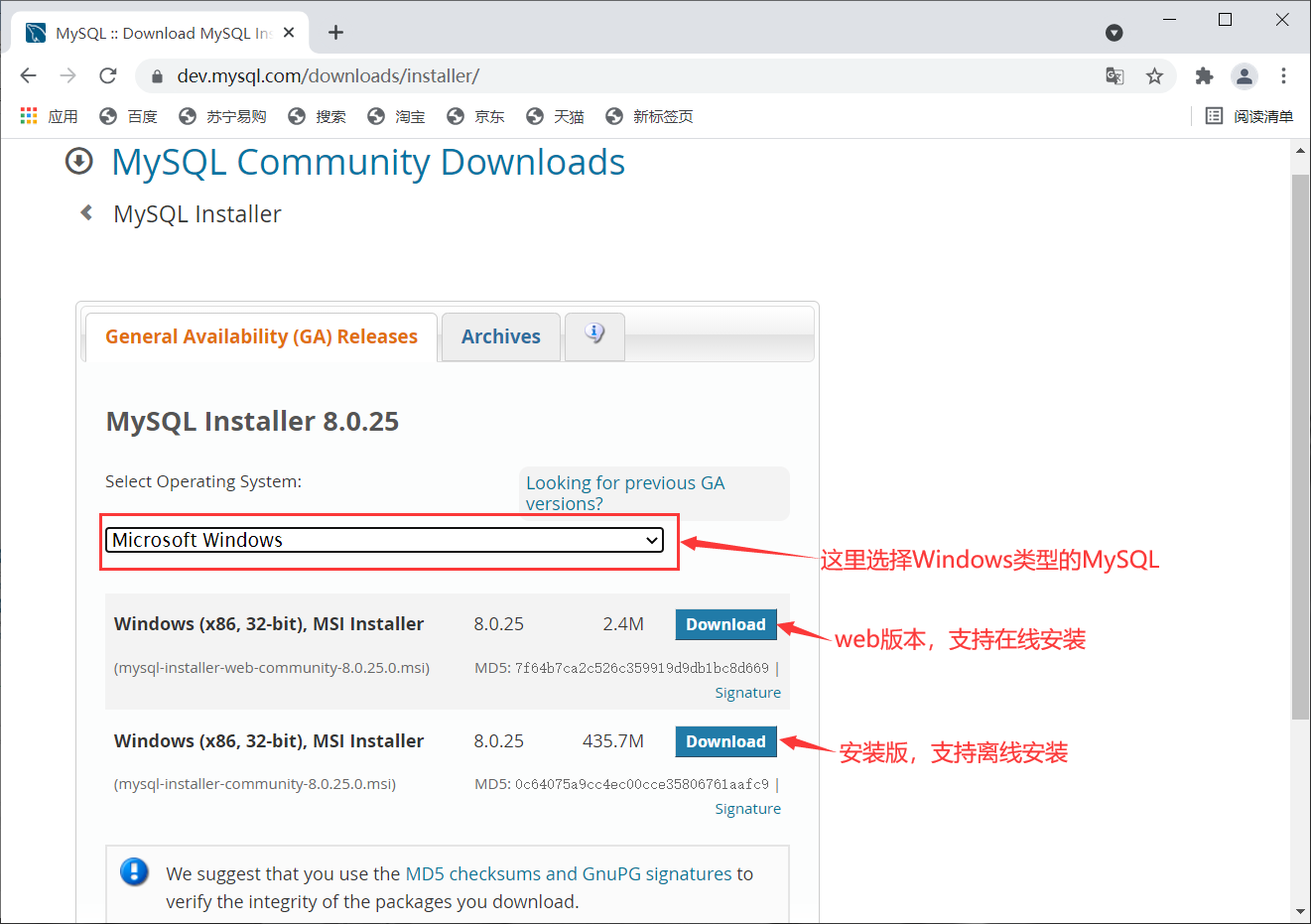Click the vertical scrollbar thumb
The height and width of the screenshot is (924, 1311).
(x=1300, y=447)
